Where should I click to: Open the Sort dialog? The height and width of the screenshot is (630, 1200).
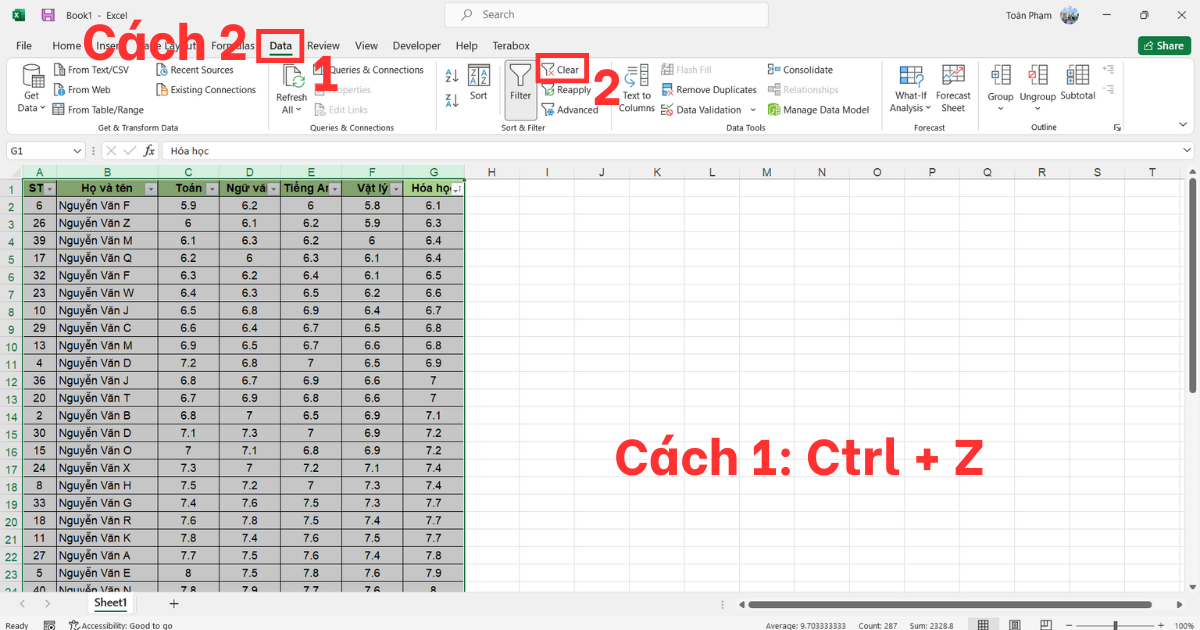click(x=479, y=82)
